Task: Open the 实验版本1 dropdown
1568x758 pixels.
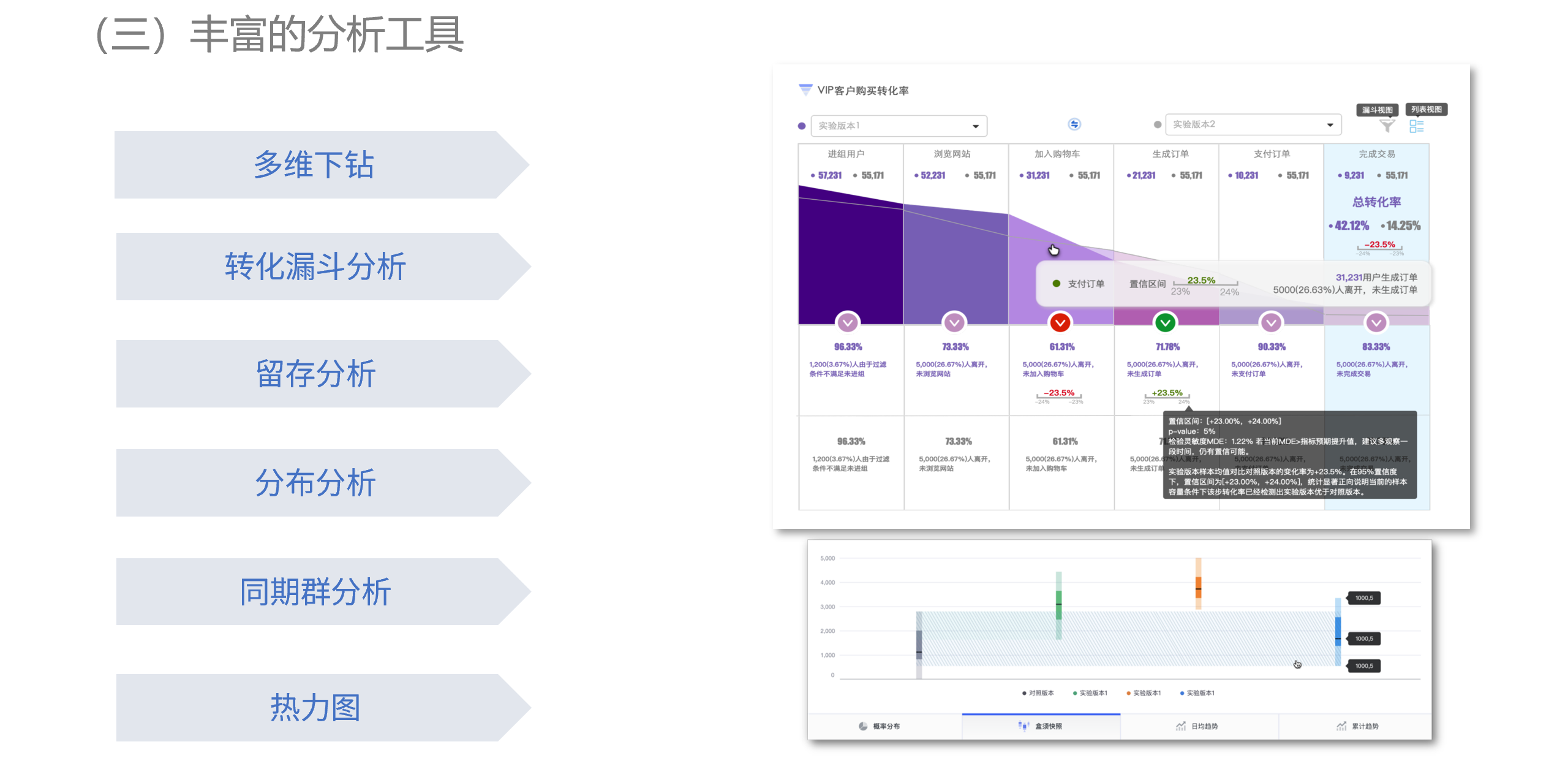Action: click(899, 126)
